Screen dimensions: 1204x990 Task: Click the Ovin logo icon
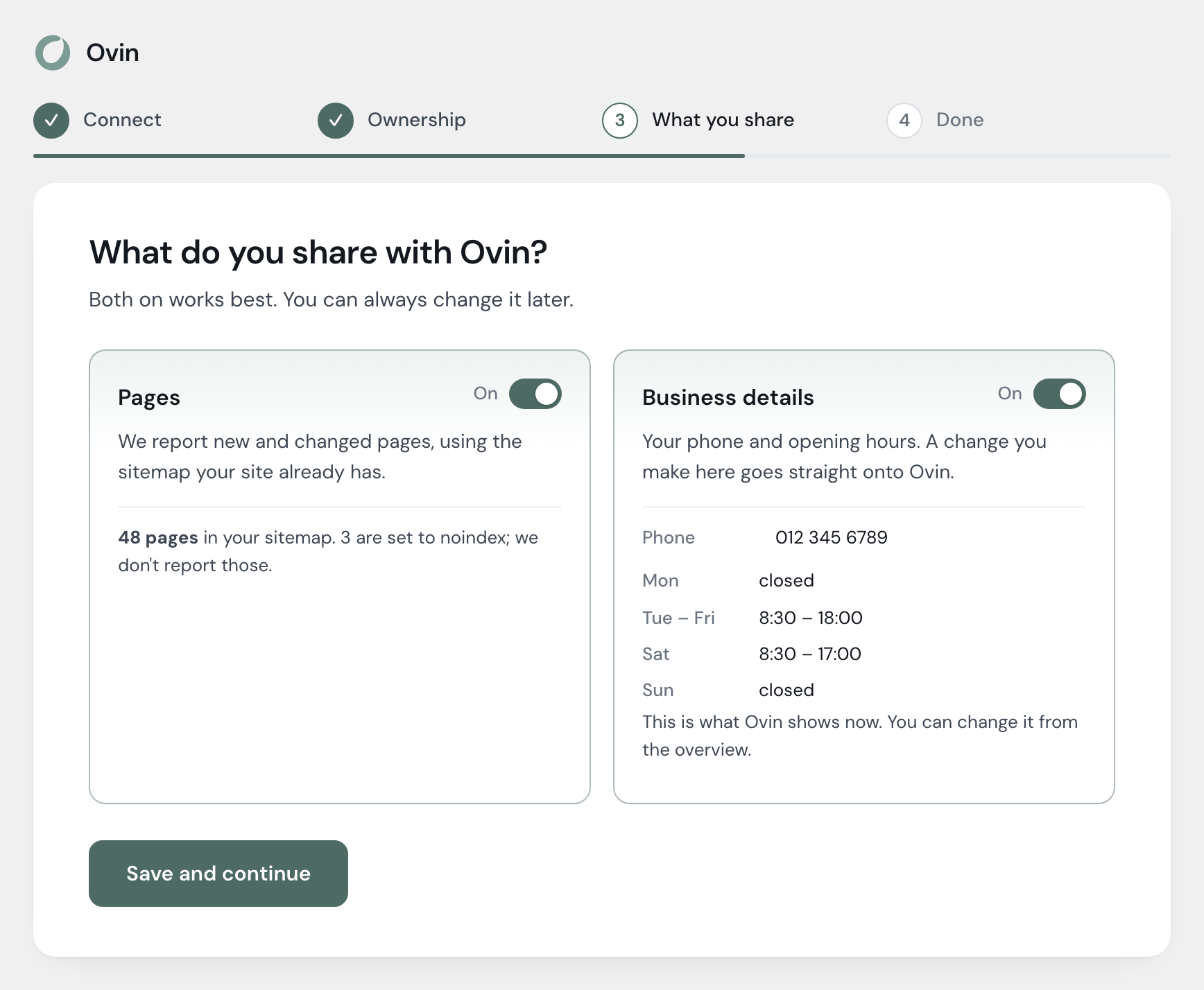click(x=53, y=53)
